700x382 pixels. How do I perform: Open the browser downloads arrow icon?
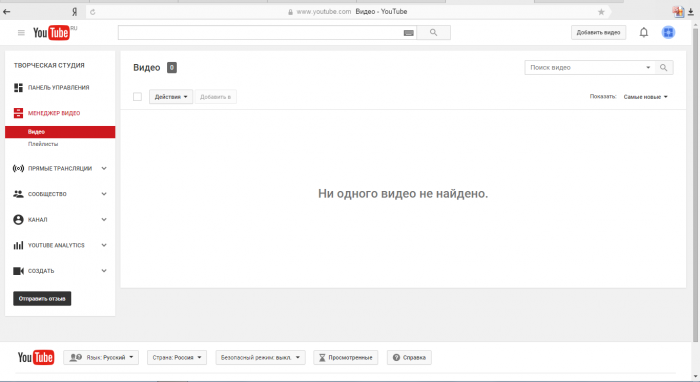click(691, 12)
